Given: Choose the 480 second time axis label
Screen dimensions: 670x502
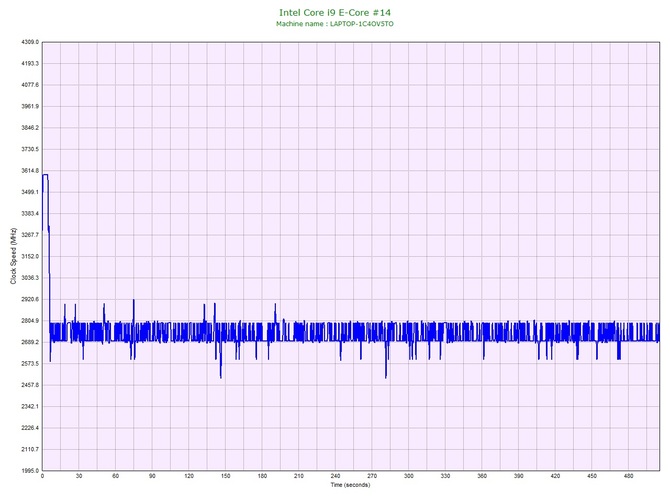Looking at the screenshot, I should [x=628, y=477].
